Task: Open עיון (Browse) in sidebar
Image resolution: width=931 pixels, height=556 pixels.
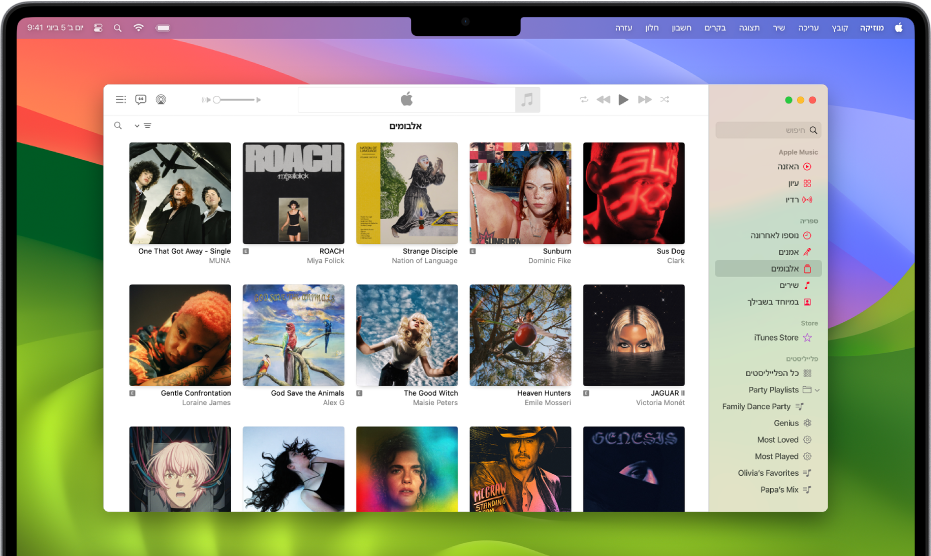Action: click(800, 184)
